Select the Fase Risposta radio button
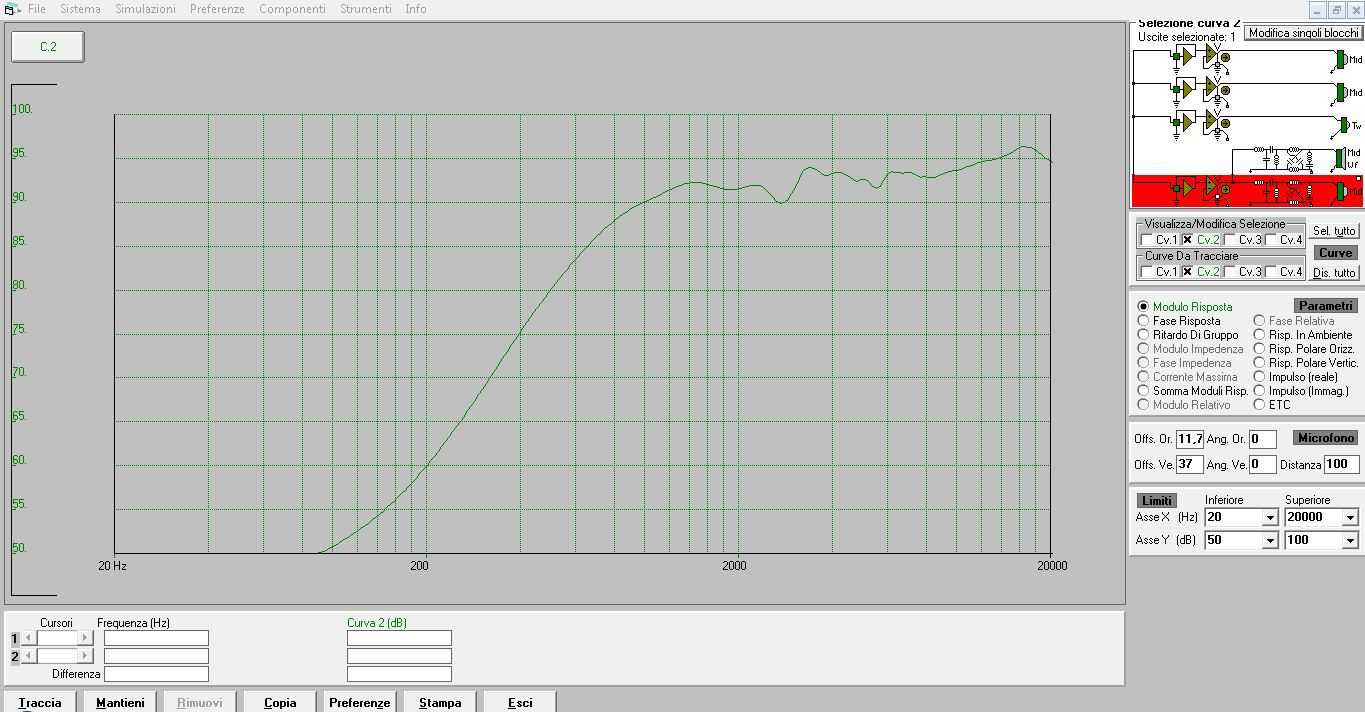Image resolution: width=1365 pixels, height=712 pixels. (x=1143, y=321)
